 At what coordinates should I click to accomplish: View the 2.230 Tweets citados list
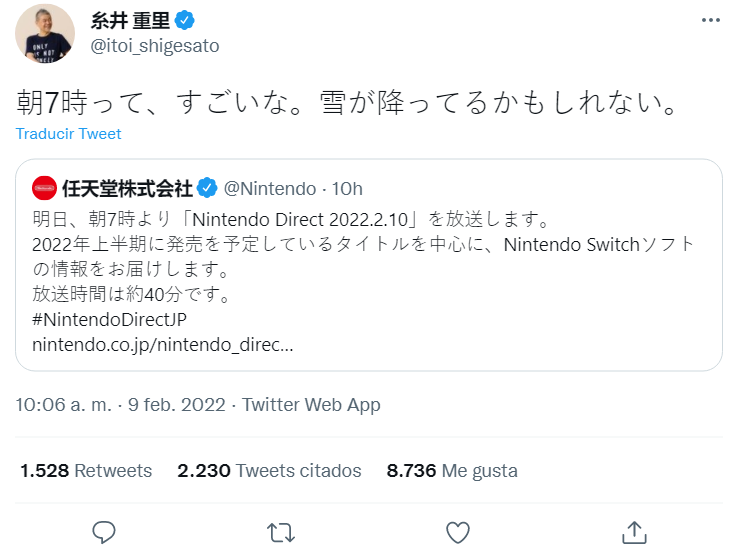tap(269, 470)
